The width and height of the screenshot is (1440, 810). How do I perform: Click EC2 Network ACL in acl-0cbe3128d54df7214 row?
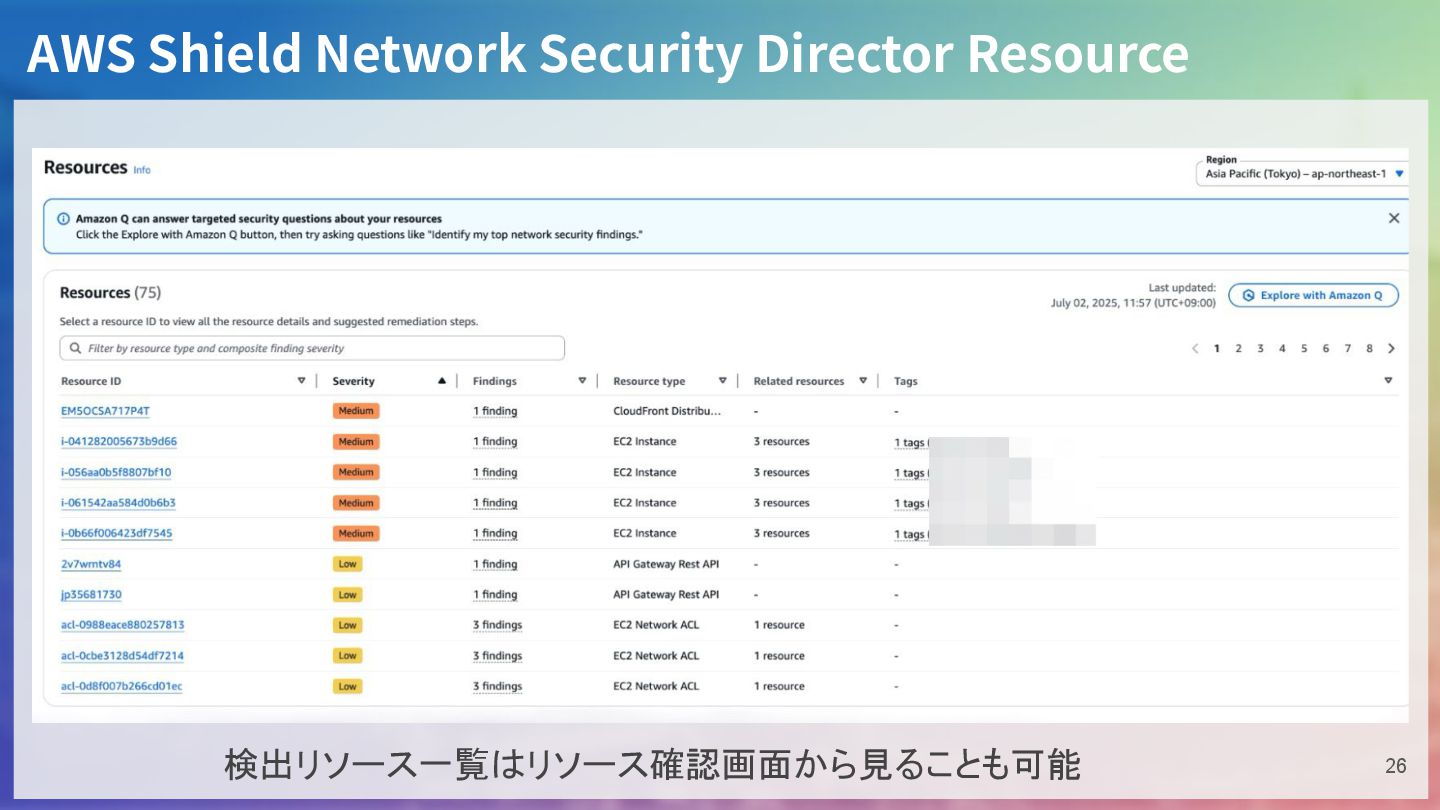656,656
